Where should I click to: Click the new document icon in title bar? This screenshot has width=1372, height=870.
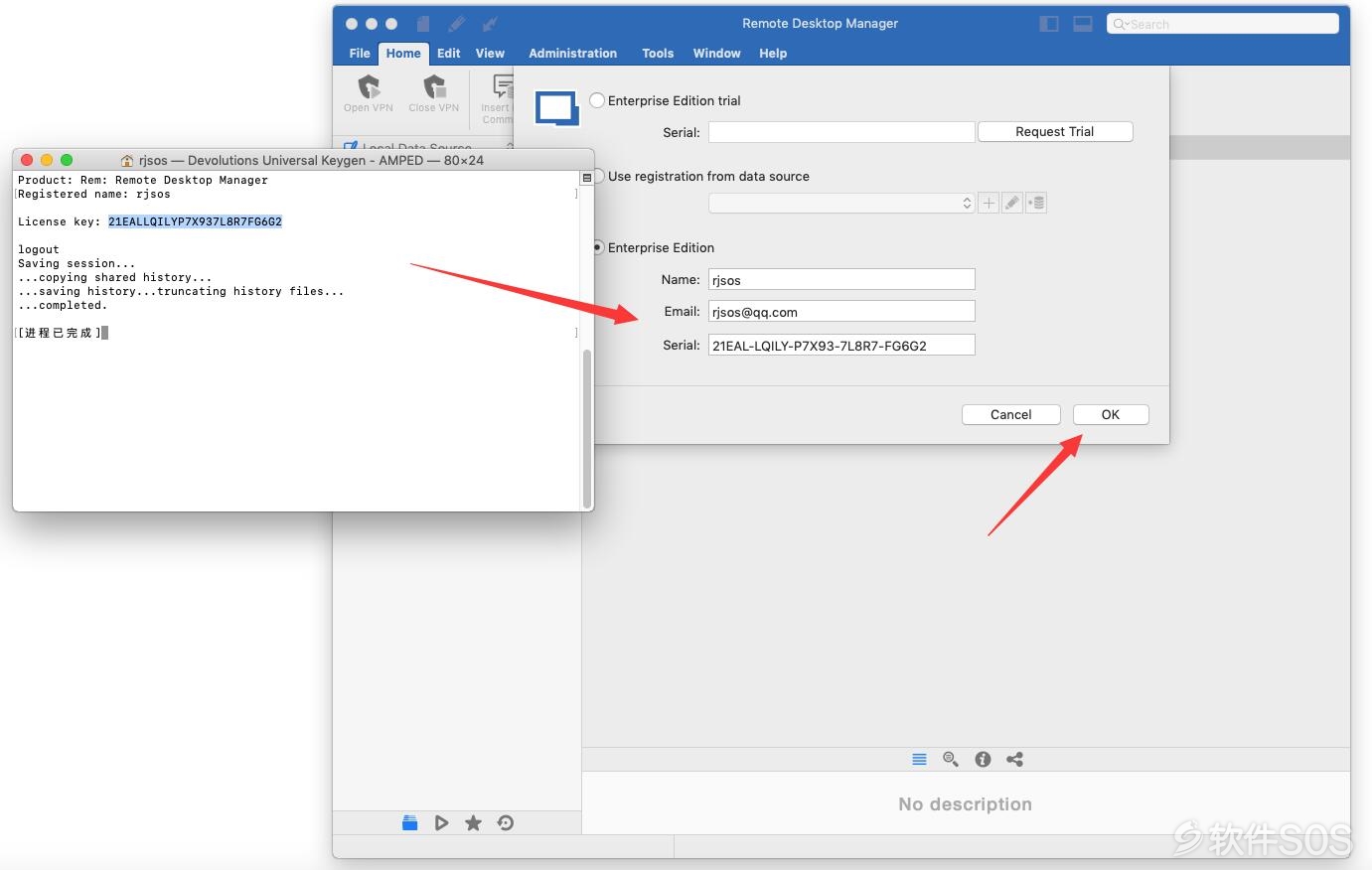pos(423,24)
